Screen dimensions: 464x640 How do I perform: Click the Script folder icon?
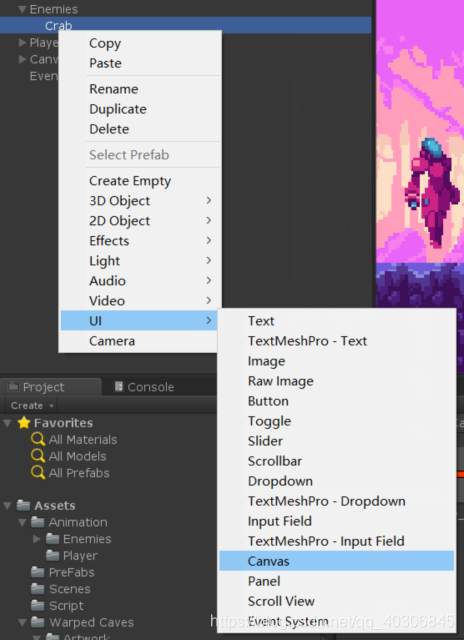38,606
